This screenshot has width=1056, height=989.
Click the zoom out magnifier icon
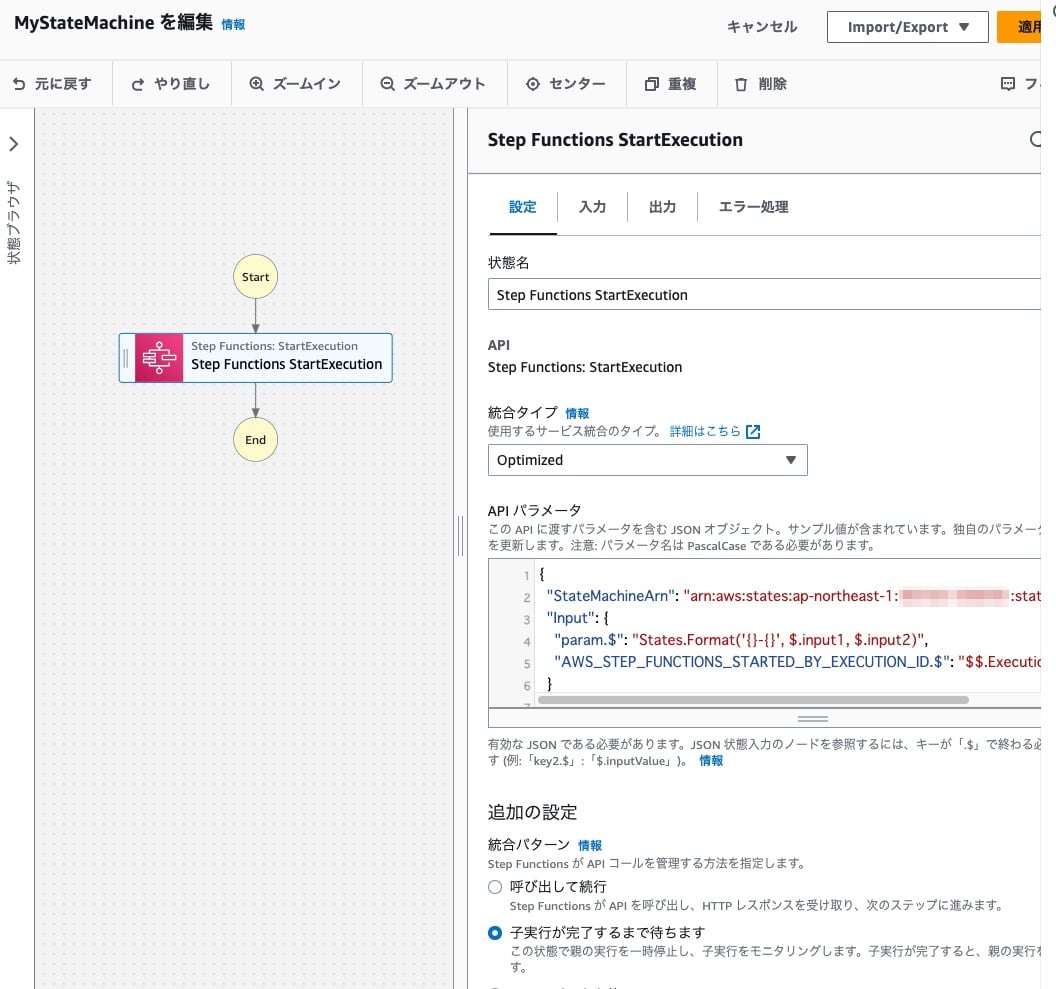(x=387, y=83)
